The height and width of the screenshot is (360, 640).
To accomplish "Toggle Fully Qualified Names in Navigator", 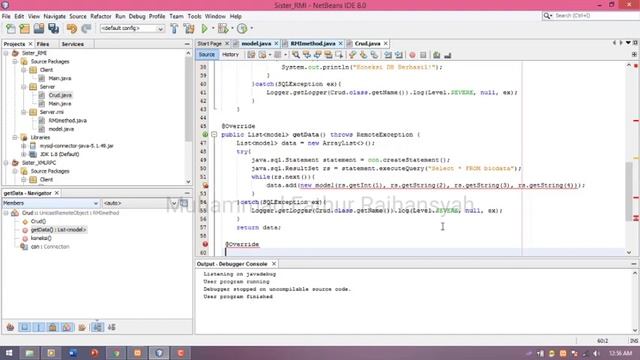I will (x=82, y=327).
